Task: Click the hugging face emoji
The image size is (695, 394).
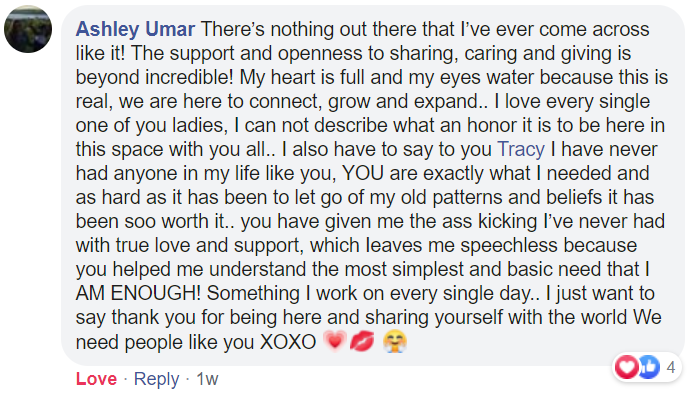Action: [394, 341]
